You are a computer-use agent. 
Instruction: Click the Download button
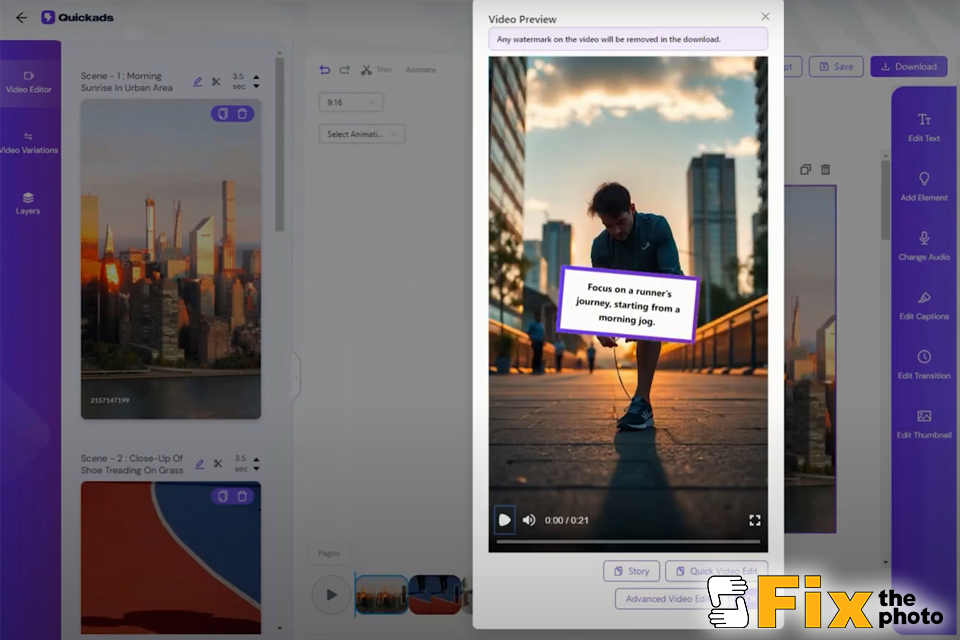pos(909,67)
